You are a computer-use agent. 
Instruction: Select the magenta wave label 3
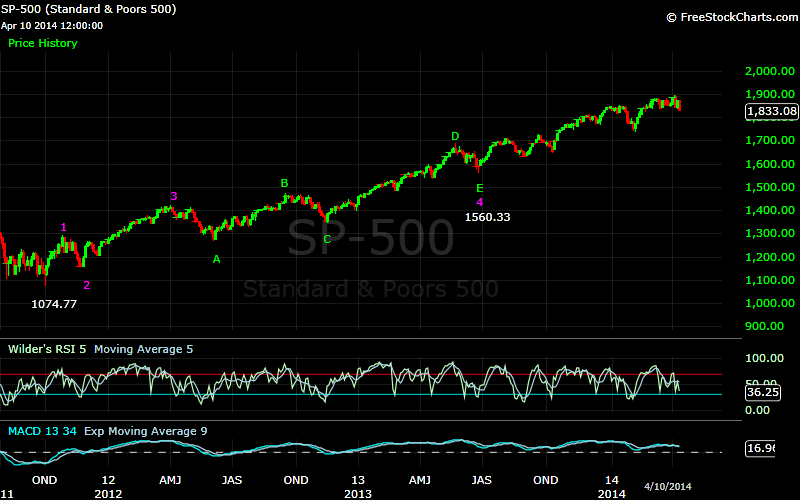coord(173,196)
